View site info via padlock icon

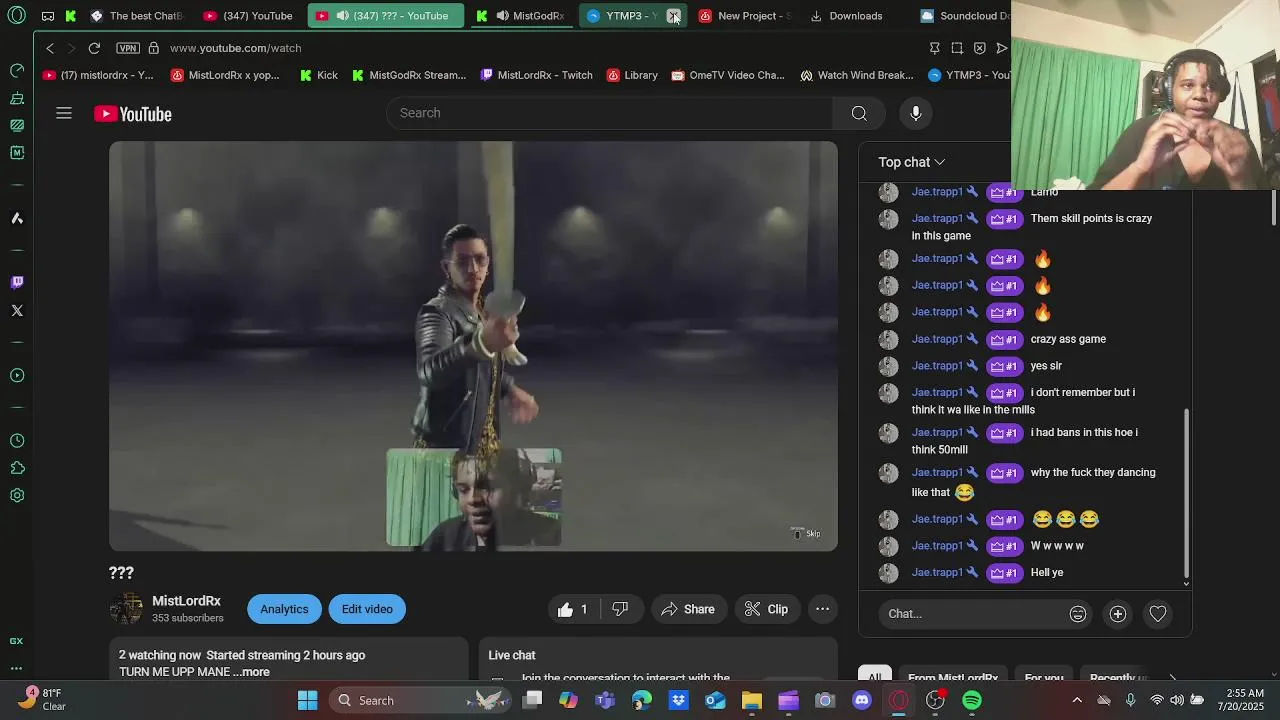pyautogui.click(x=154, y=48)
